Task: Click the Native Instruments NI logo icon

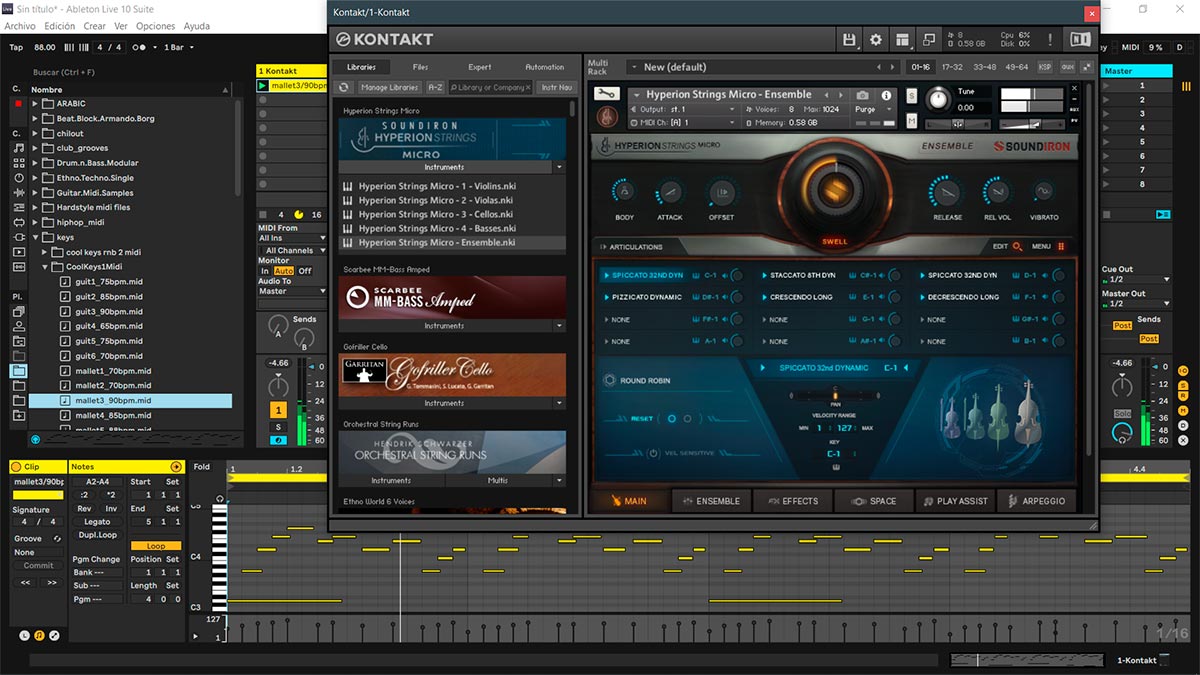Action: [x=1080, y=40]
